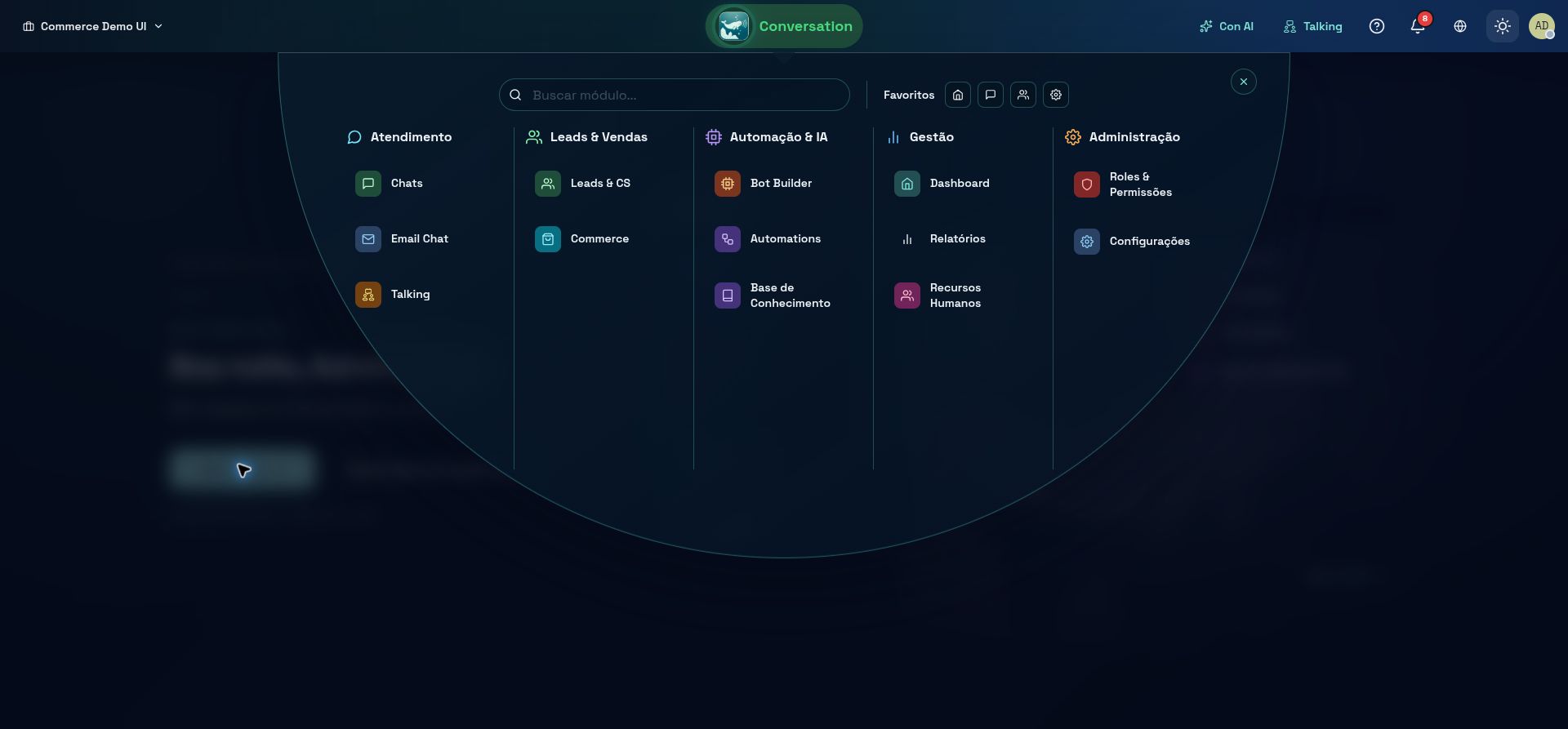The image size is (1568, 729).
Task: Click the home favorite shortcut
Action: click(958, 95)
